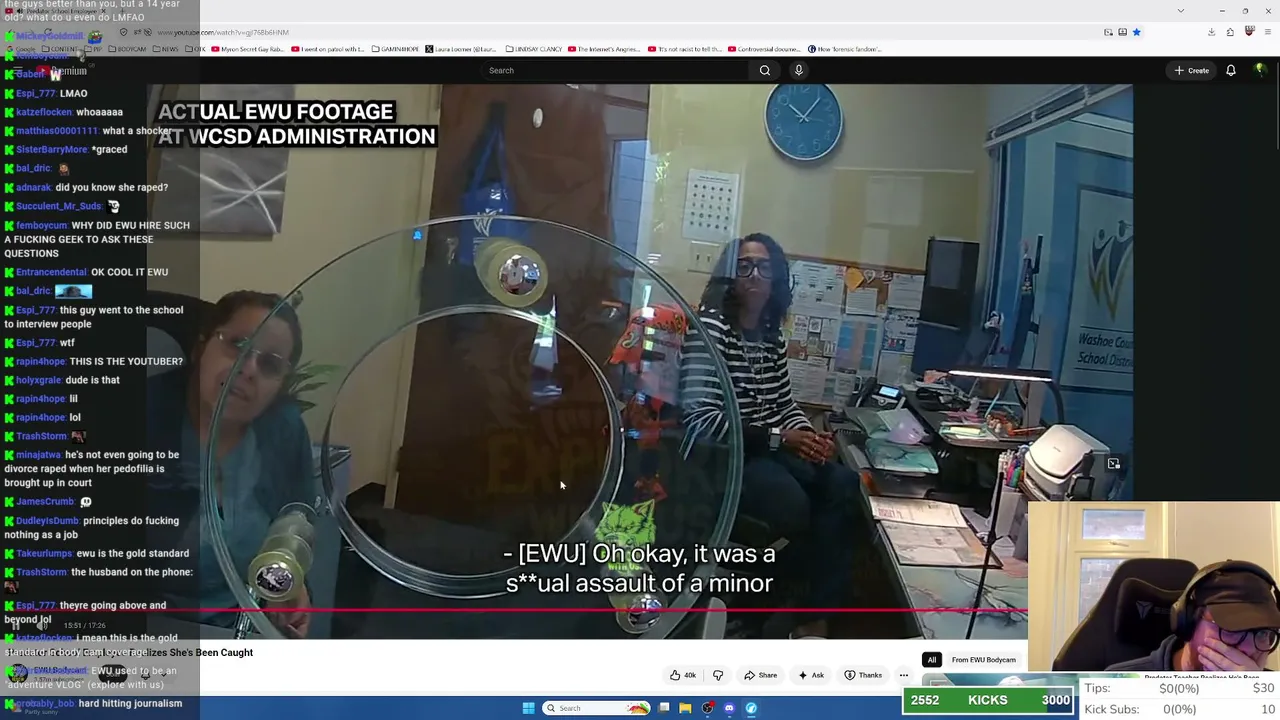This screenshot has height=720, width=1280.
Task: Open File Explorer from the taskbar
Action: coord(685,708)
